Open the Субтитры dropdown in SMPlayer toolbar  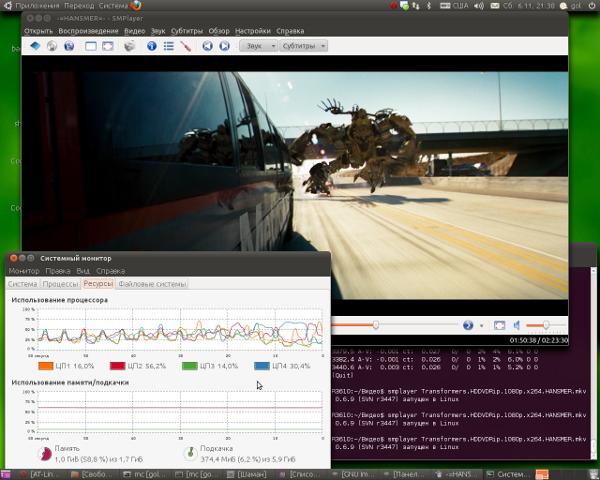click(303, 46)
